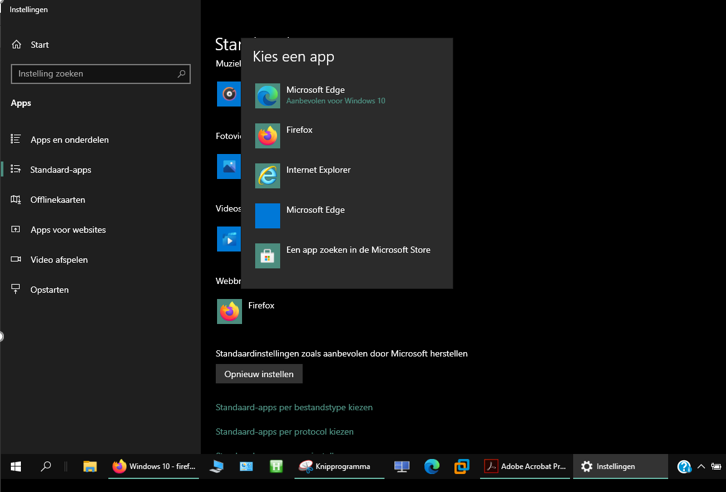Search for an app in Microsoft Store
The image size is (726, 492).
(x=357, y=254)
